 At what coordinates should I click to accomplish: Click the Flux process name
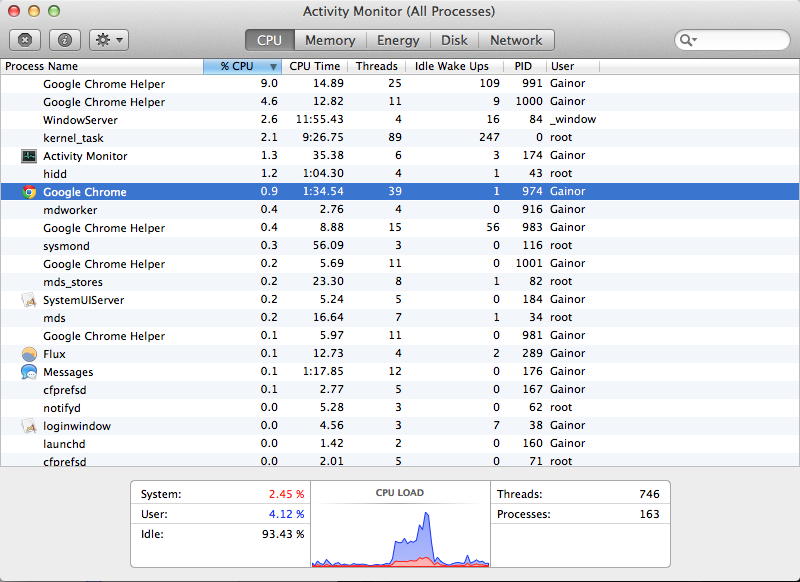54,354
